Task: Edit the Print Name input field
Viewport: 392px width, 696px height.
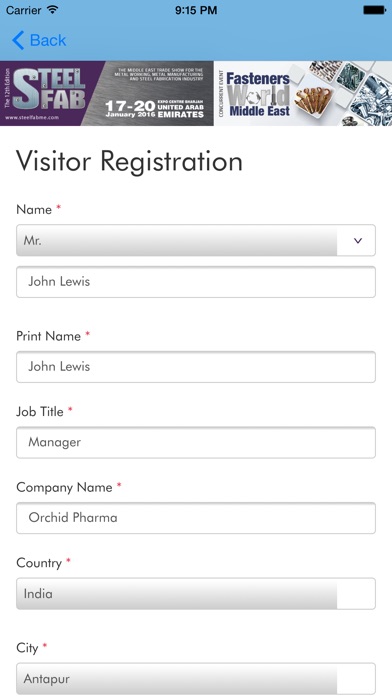Action: click(x=196, y=367)
